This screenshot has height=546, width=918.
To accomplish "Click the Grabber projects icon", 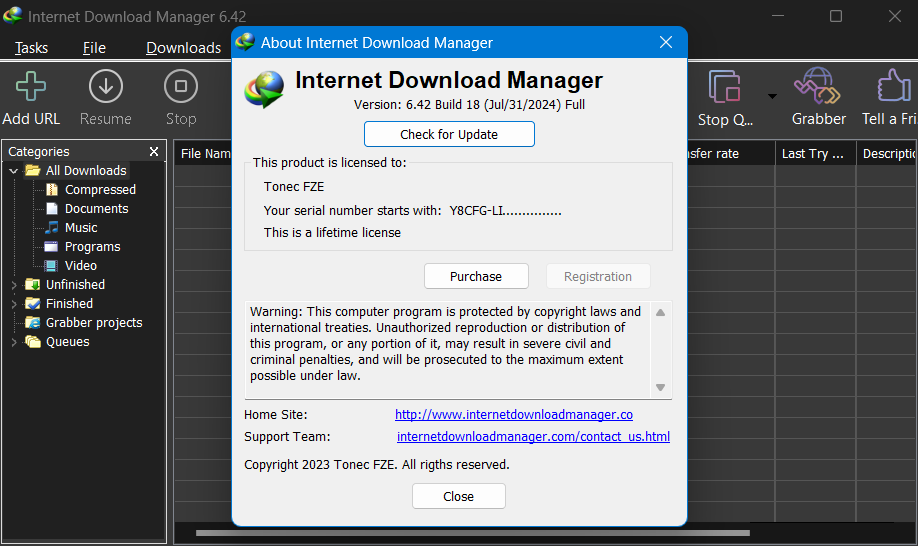I will [33, 322].
